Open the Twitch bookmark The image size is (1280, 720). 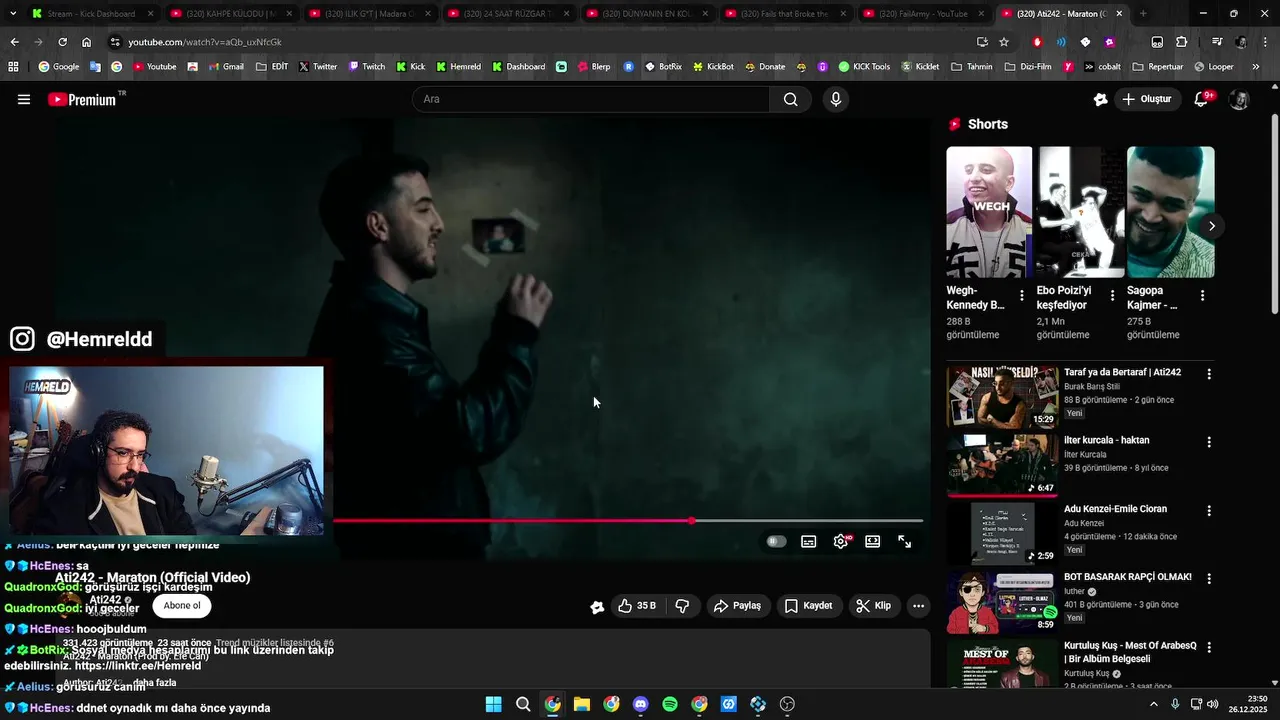366,67
